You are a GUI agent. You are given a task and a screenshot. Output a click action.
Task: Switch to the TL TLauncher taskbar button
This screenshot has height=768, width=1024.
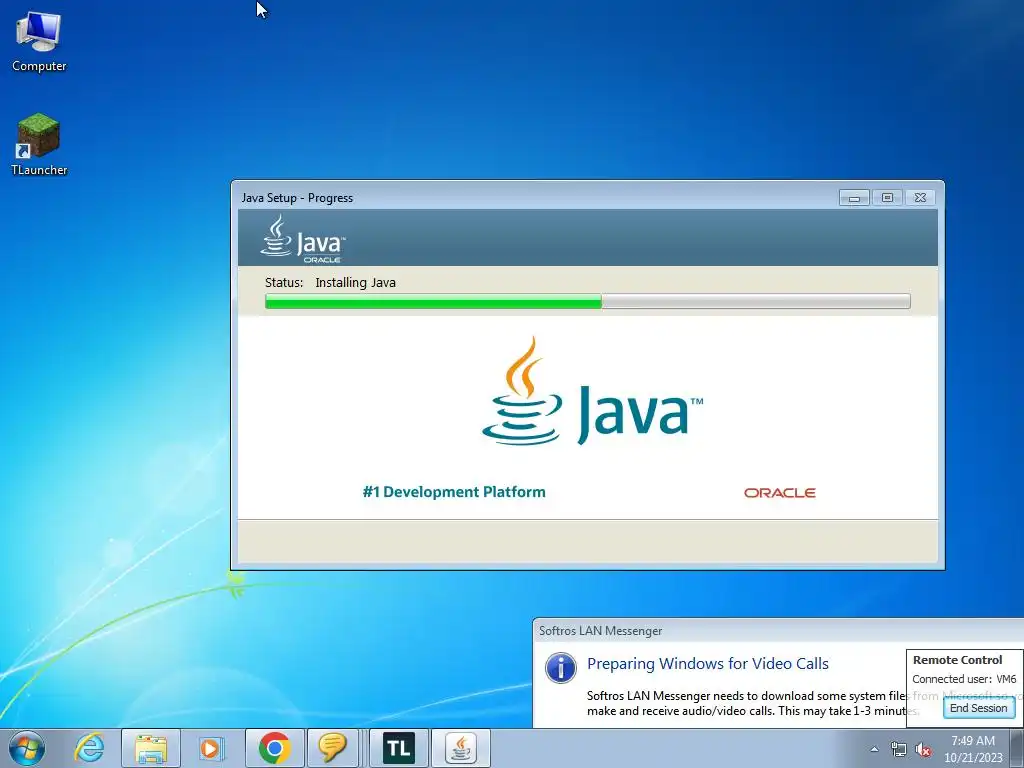(x=399, y=748)
